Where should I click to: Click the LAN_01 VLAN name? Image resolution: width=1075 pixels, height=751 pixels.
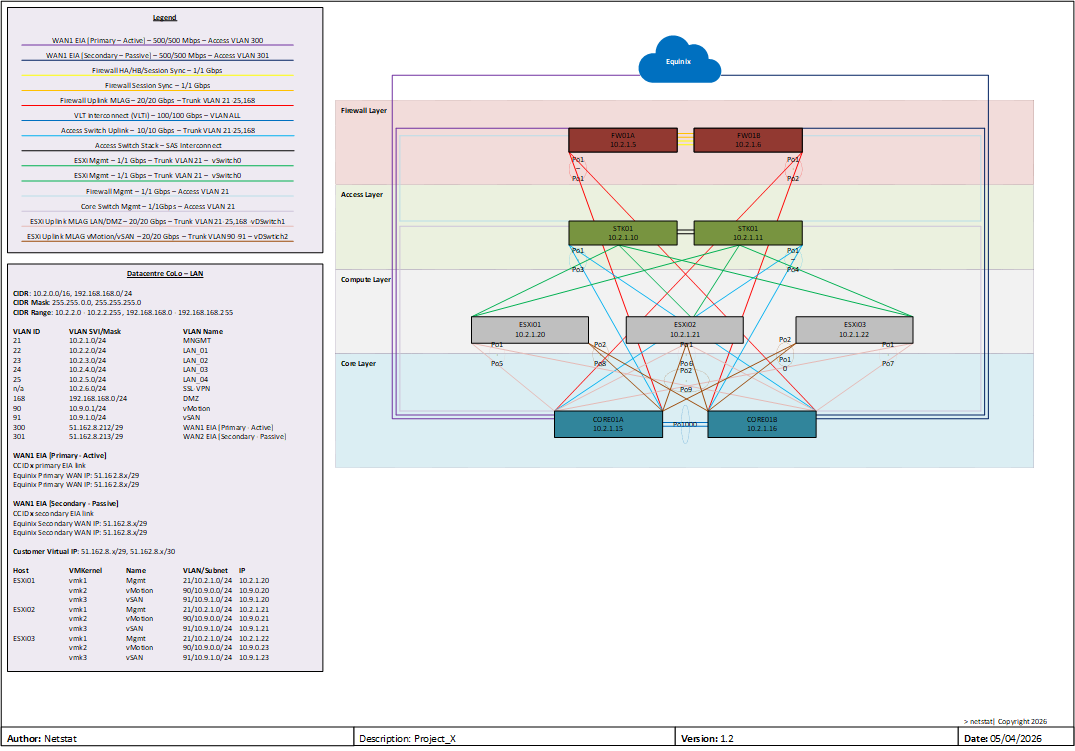pyautogui.click(x=195, y=350)
